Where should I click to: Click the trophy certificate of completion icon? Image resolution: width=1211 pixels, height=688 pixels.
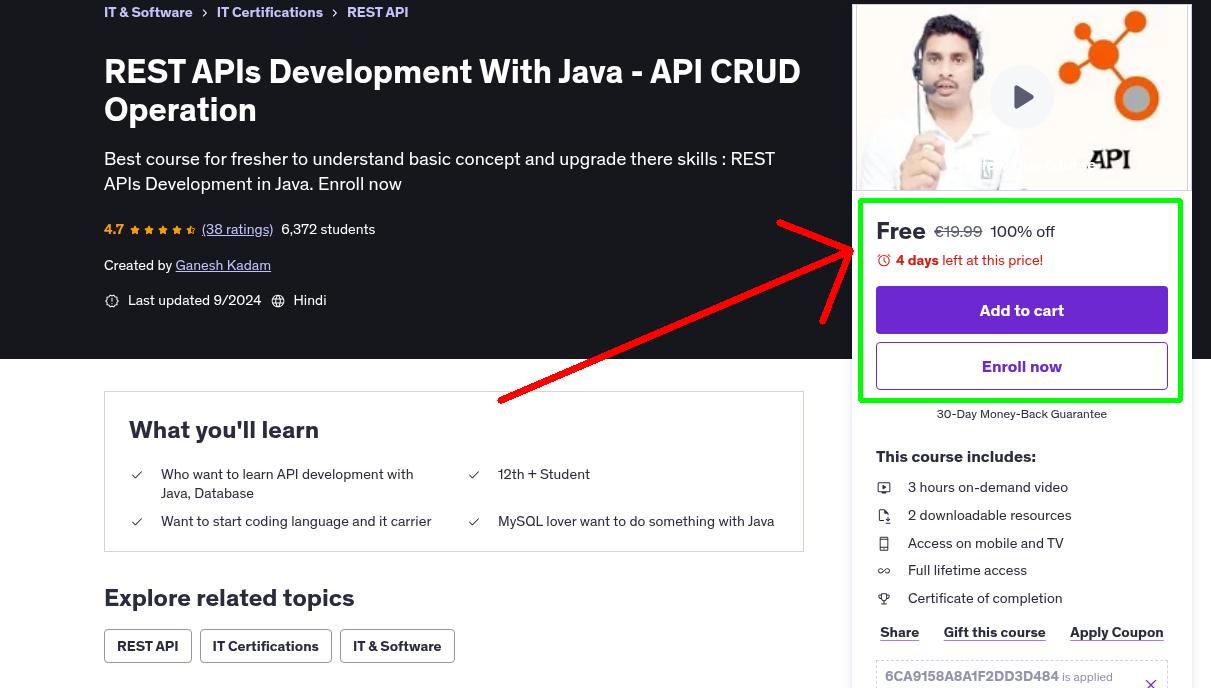pyautogui.click(x=884, y=598)
